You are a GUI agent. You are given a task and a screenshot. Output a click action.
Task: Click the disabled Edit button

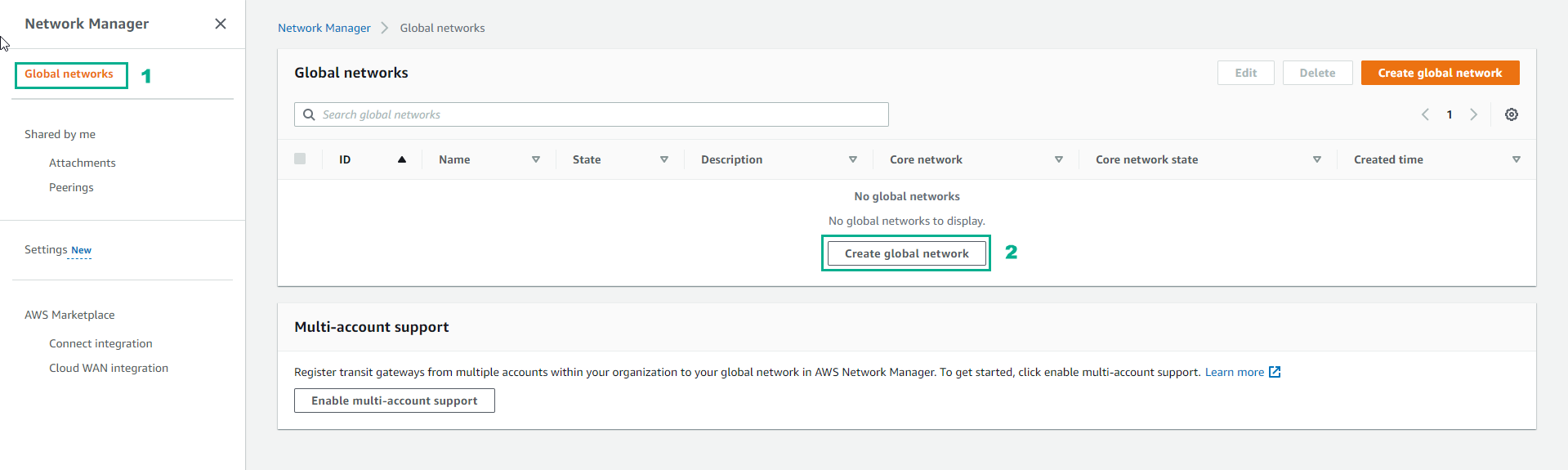pos(1245,73)
